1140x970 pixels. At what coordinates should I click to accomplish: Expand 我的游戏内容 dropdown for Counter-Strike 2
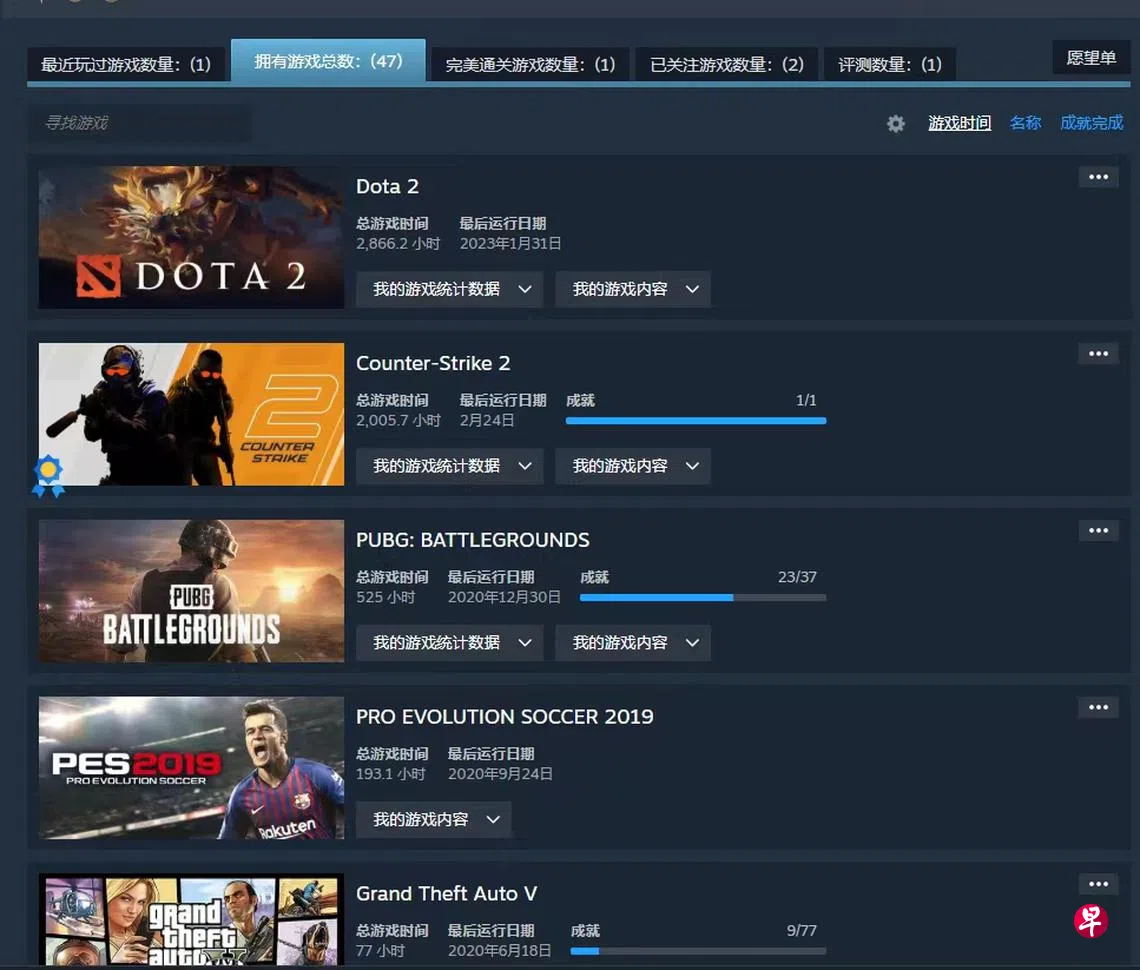point(633,466)
